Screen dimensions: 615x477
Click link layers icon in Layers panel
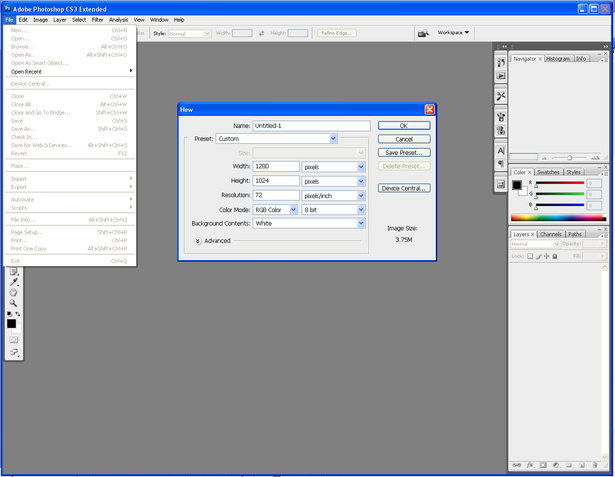(x=517, y=465)
